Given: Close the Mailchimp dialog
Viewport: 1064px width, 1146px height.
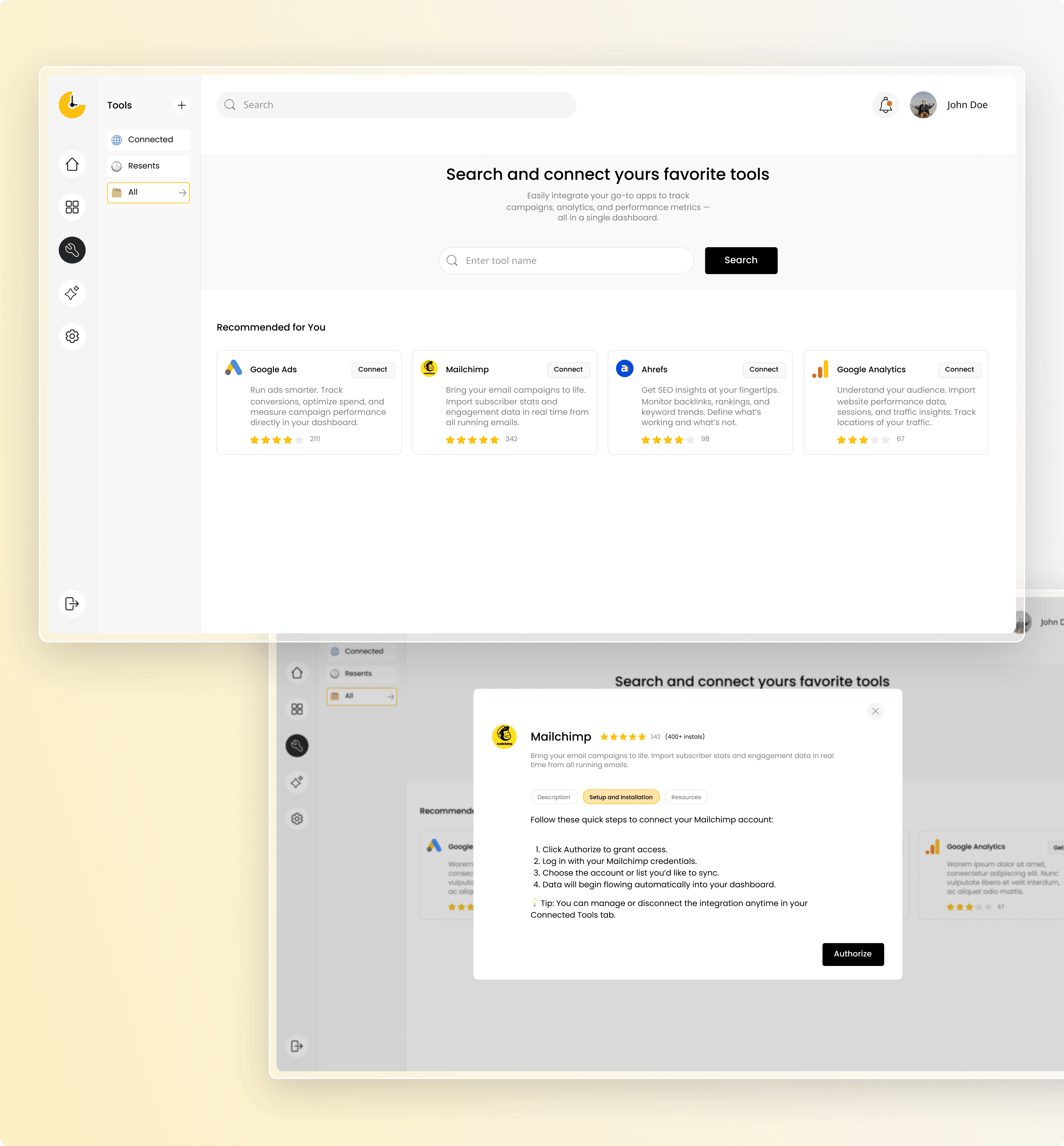Looking at the screenshot, I should (x=875, y=711).
